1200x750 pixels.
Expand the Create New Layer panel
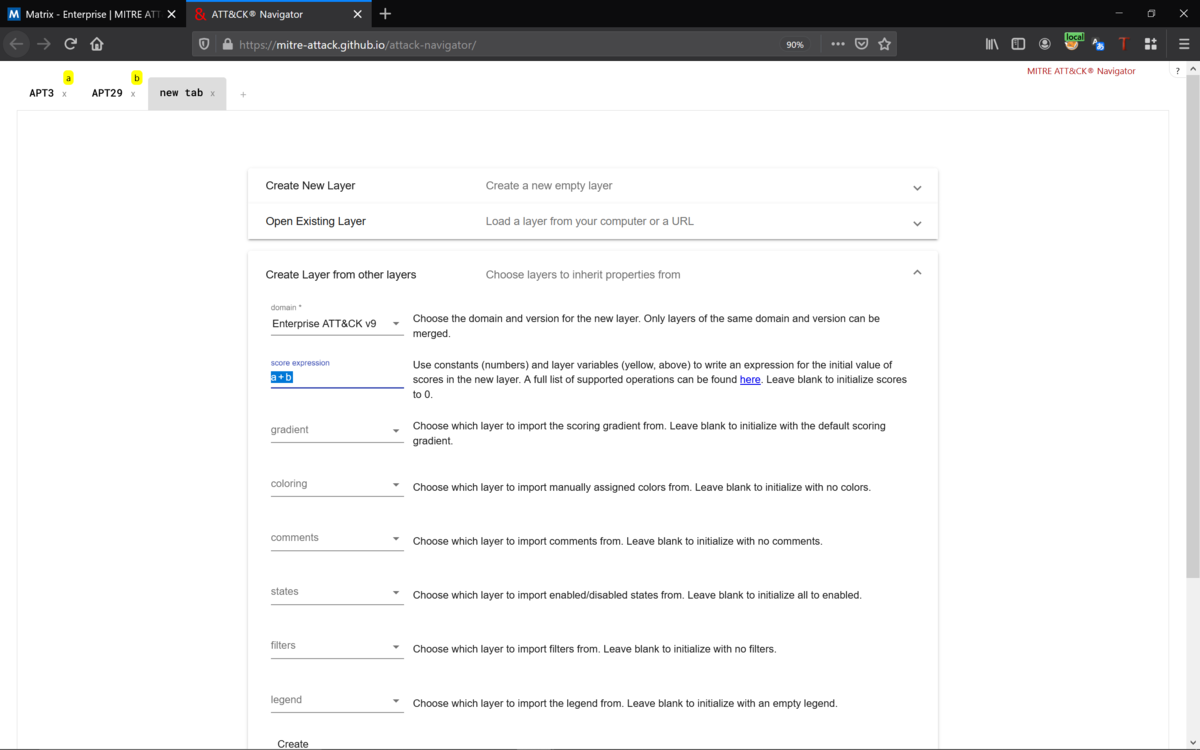[x=593, y=186]
